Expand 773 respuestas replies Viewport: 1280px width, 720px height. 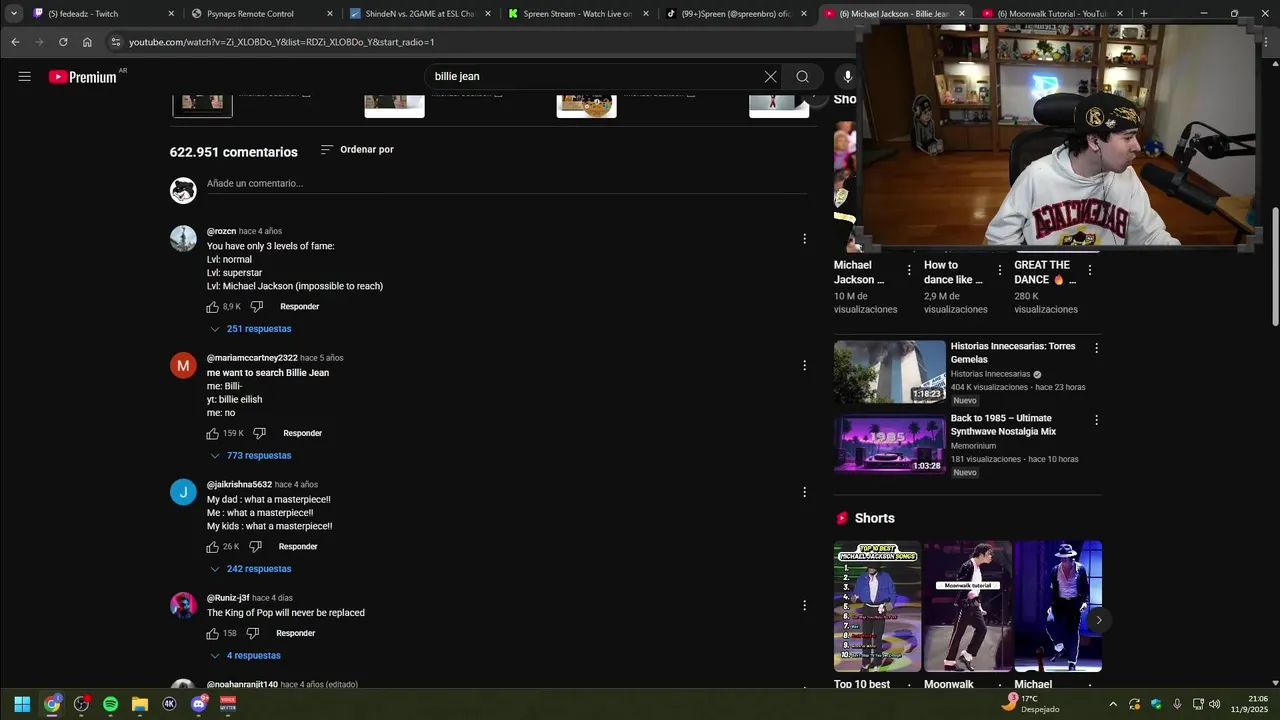point(251,456)
